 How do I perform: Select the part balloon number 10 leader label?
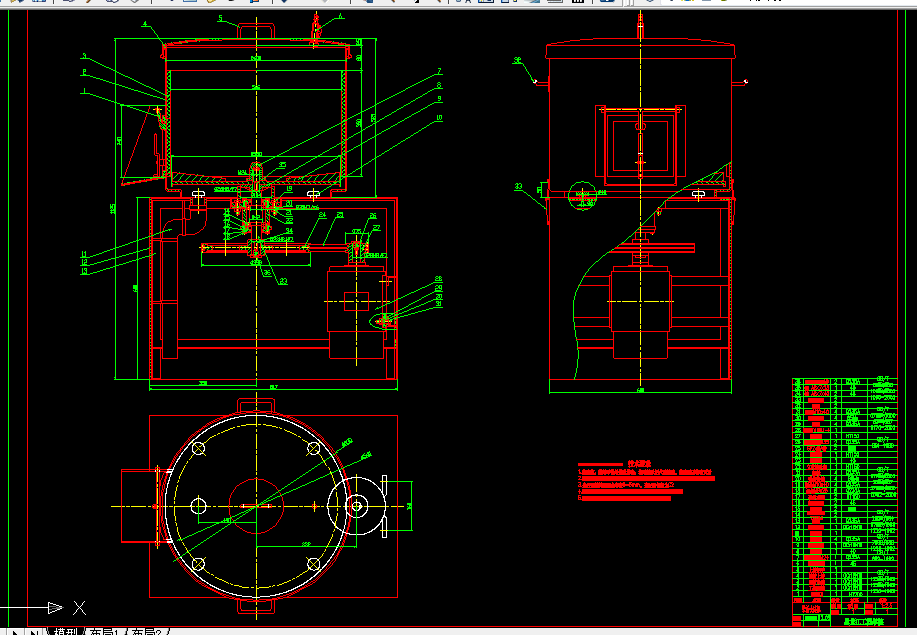pyautogui.click(x=439, y=118)
